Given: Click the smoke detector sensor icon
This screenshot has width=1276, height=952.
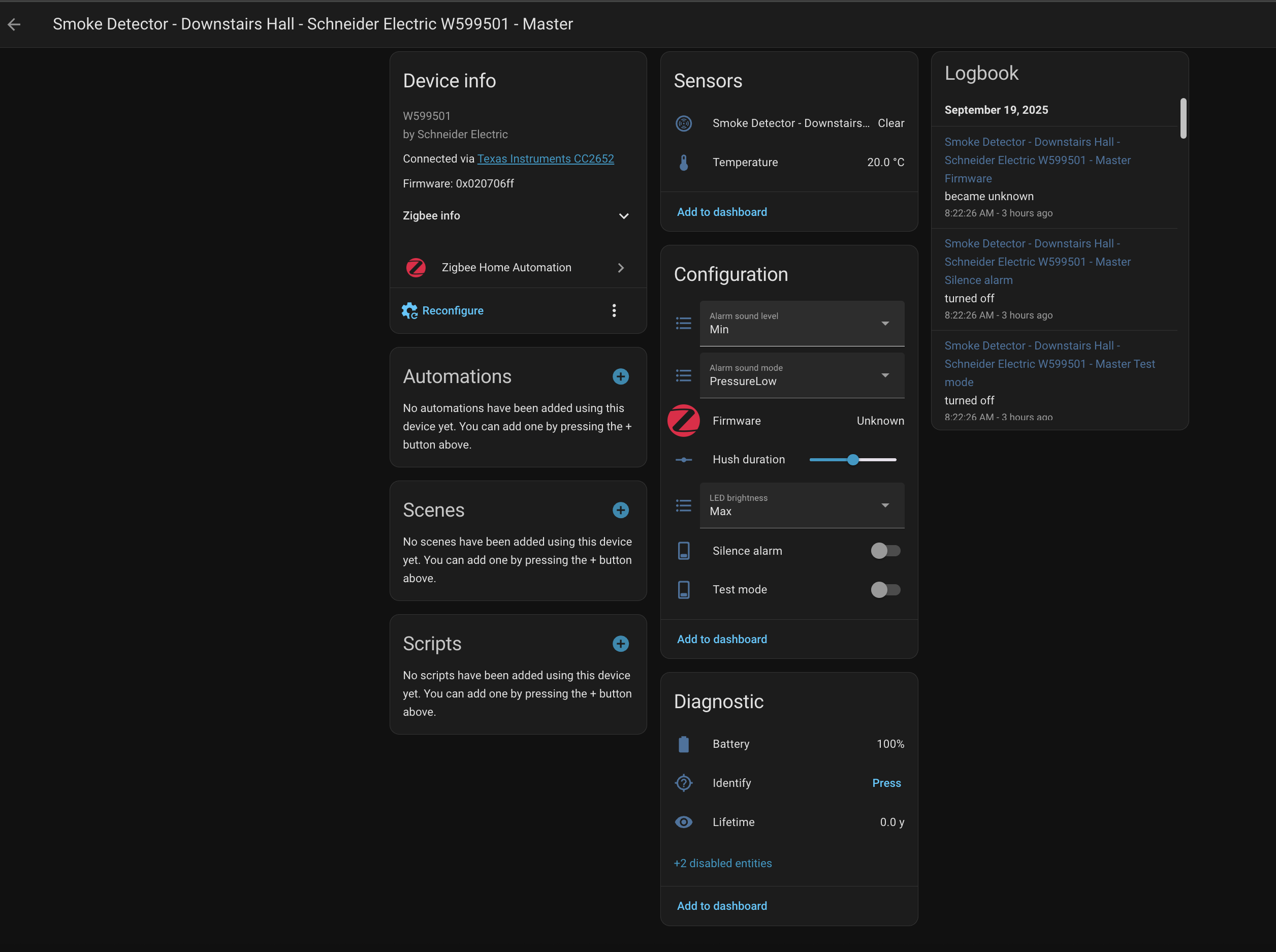Looking at the screenshot, I should click(683, 123).
